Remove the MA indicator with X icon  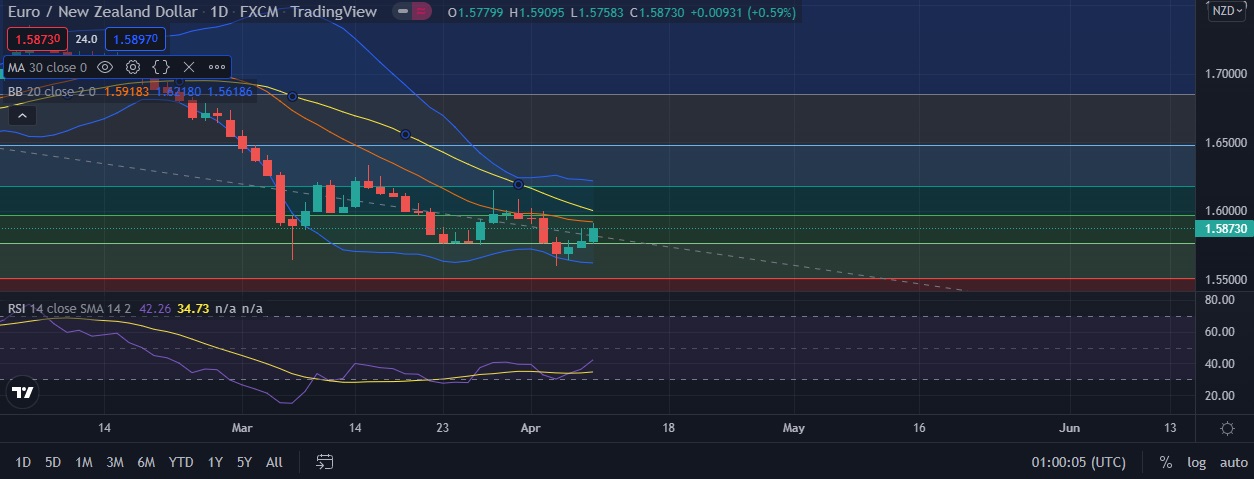(189, 67)
